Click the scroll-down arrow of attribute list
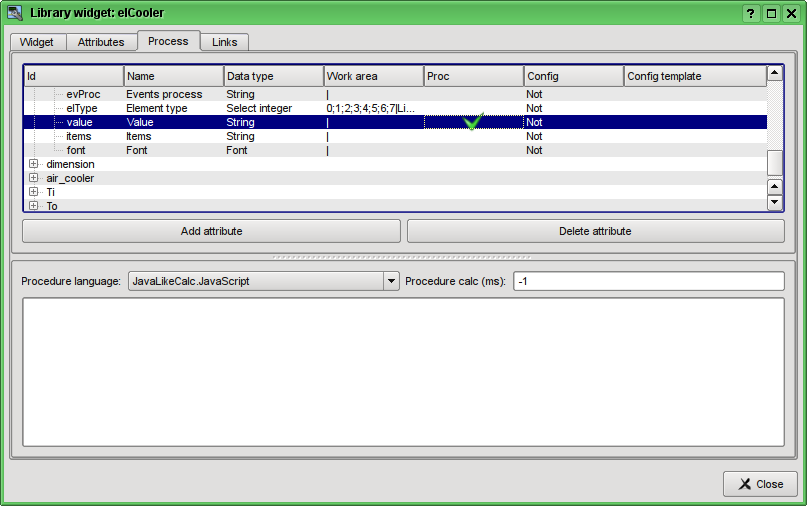The width and height of the screenshot is (807, 506). coord(775,203)
